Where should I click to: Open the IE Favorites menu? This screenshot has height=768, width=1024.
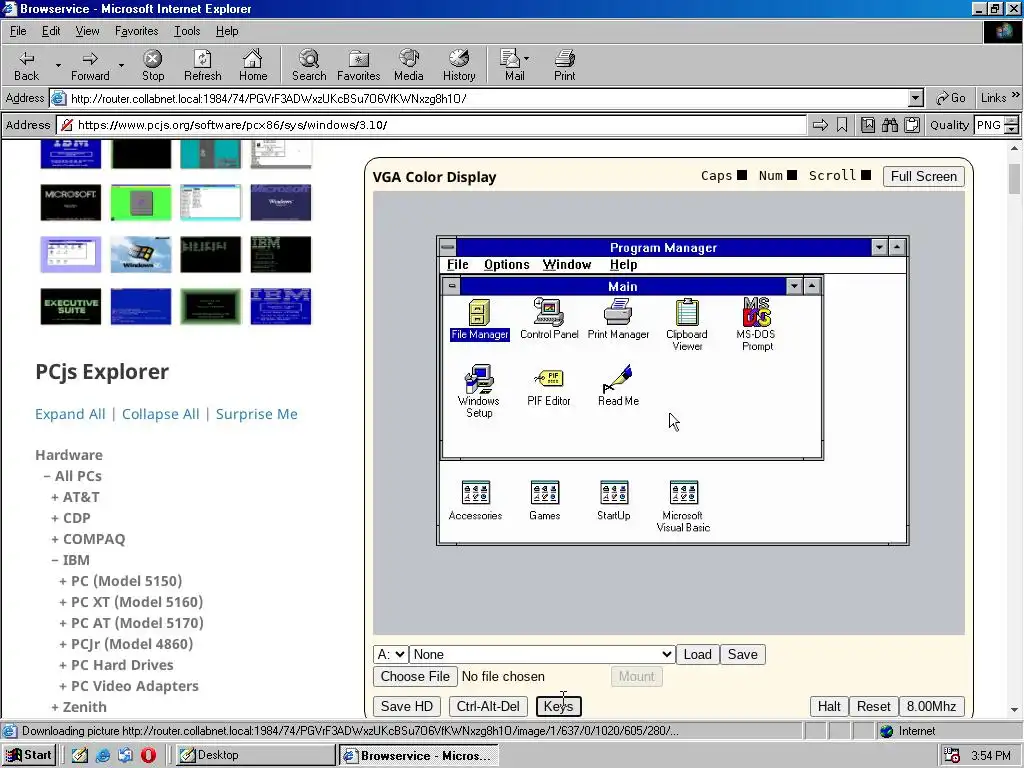(x=136, y=31)
